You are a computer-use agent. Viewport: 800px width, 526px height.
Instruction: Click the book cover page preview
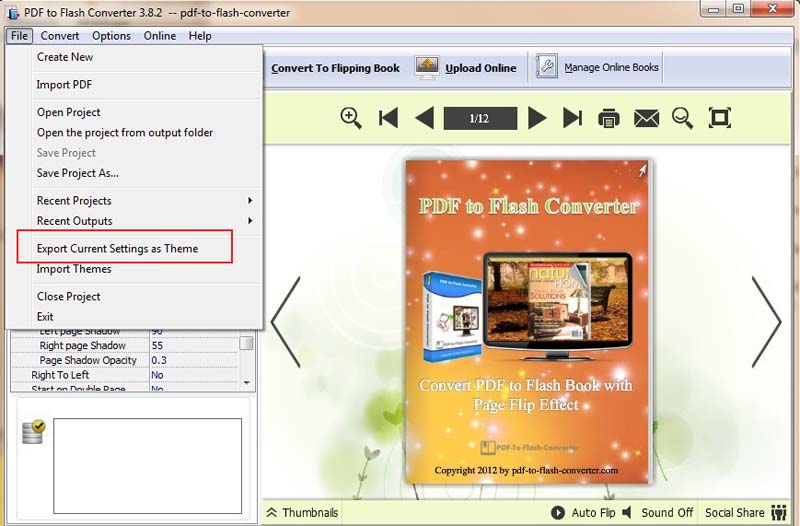(528, 322)
